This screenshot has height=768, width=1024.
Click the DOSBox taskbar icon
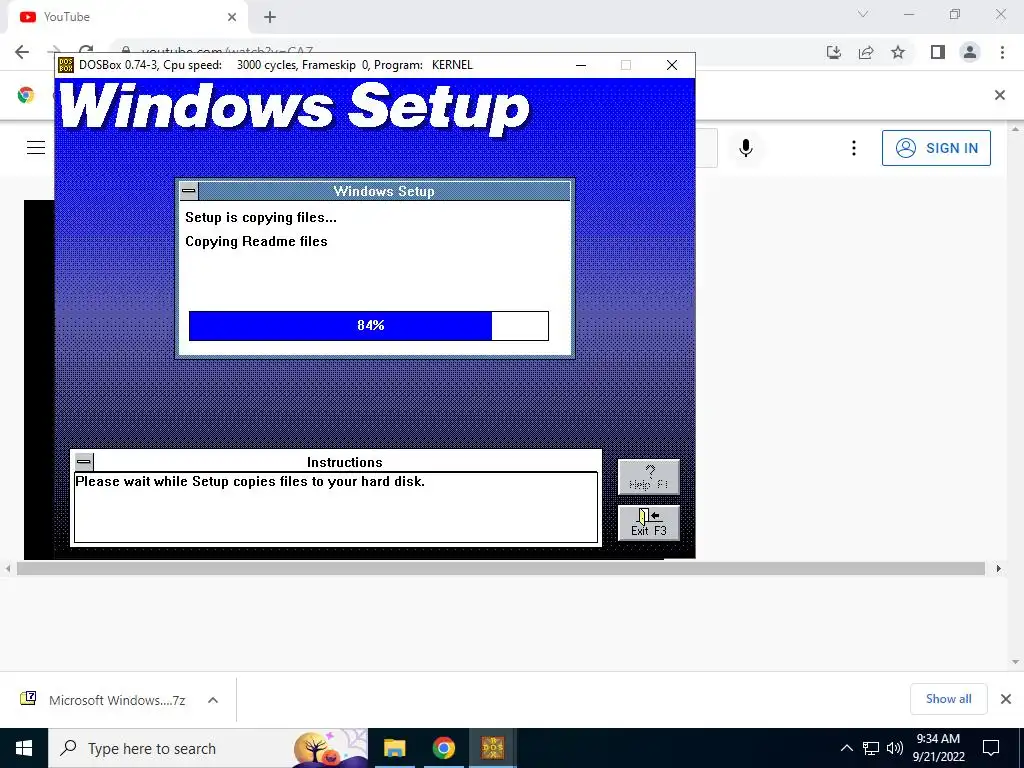(x=492, y=748)
